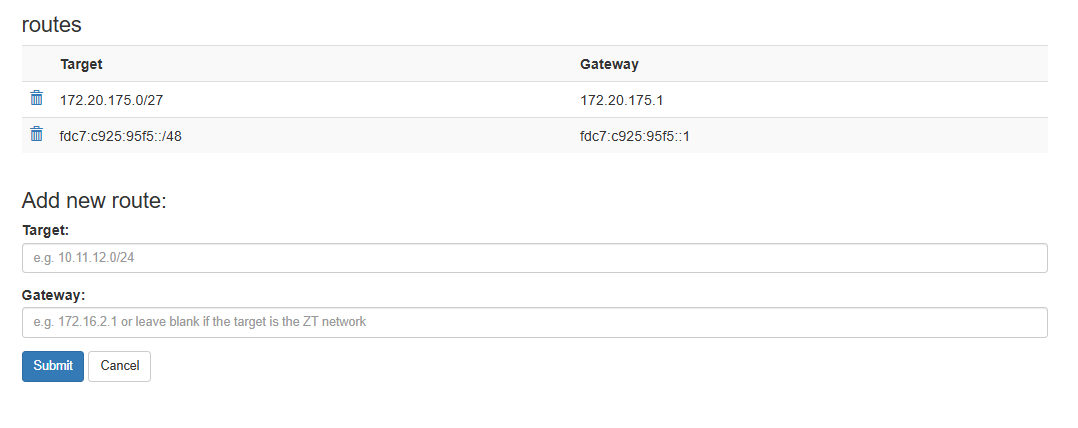Click the Gateway column header
This screenshot has height=428, width=1078.
(609, 65)
